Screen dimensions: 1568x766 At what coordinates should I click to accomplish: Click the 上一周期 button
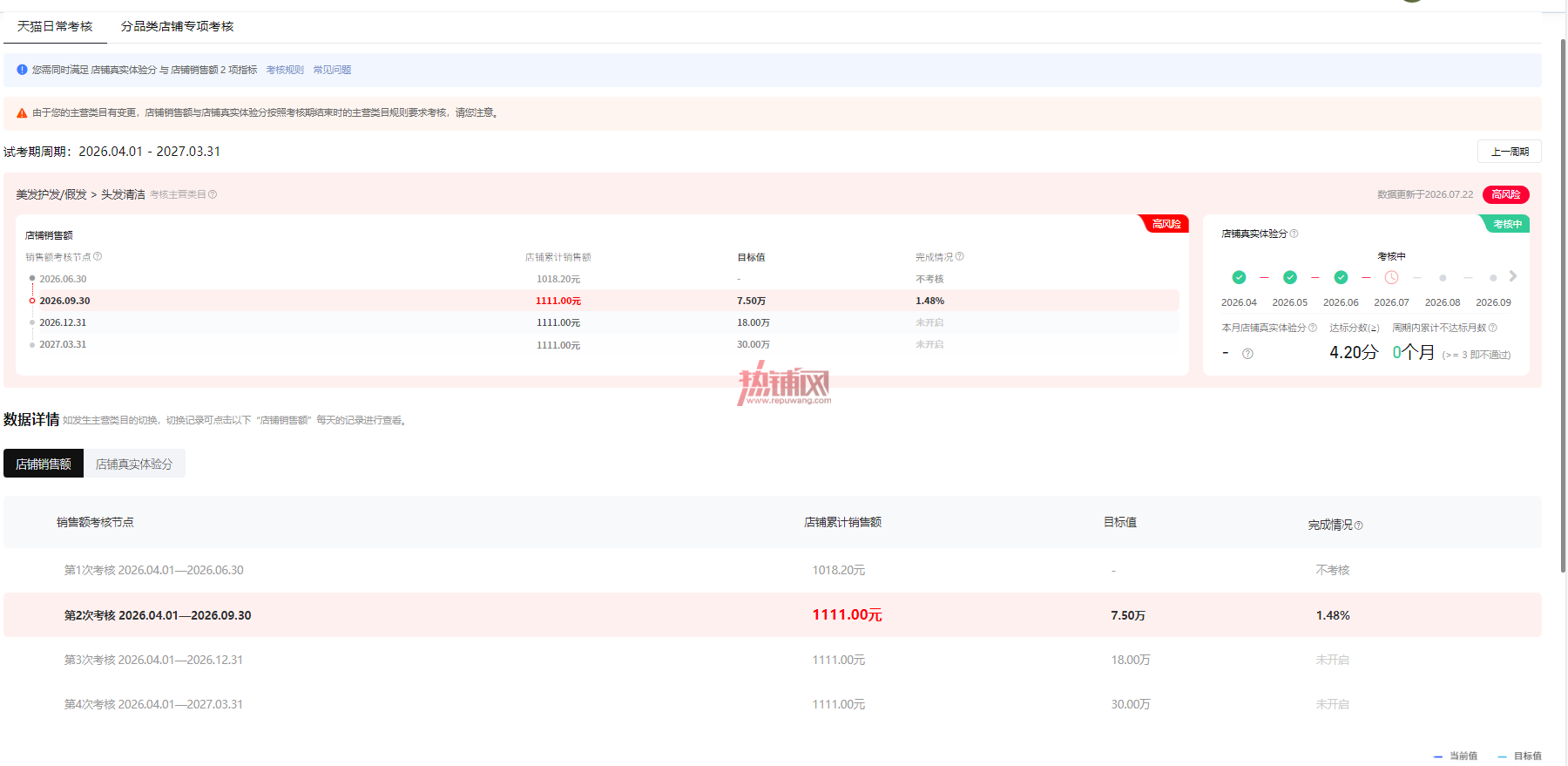(1509, 152)
